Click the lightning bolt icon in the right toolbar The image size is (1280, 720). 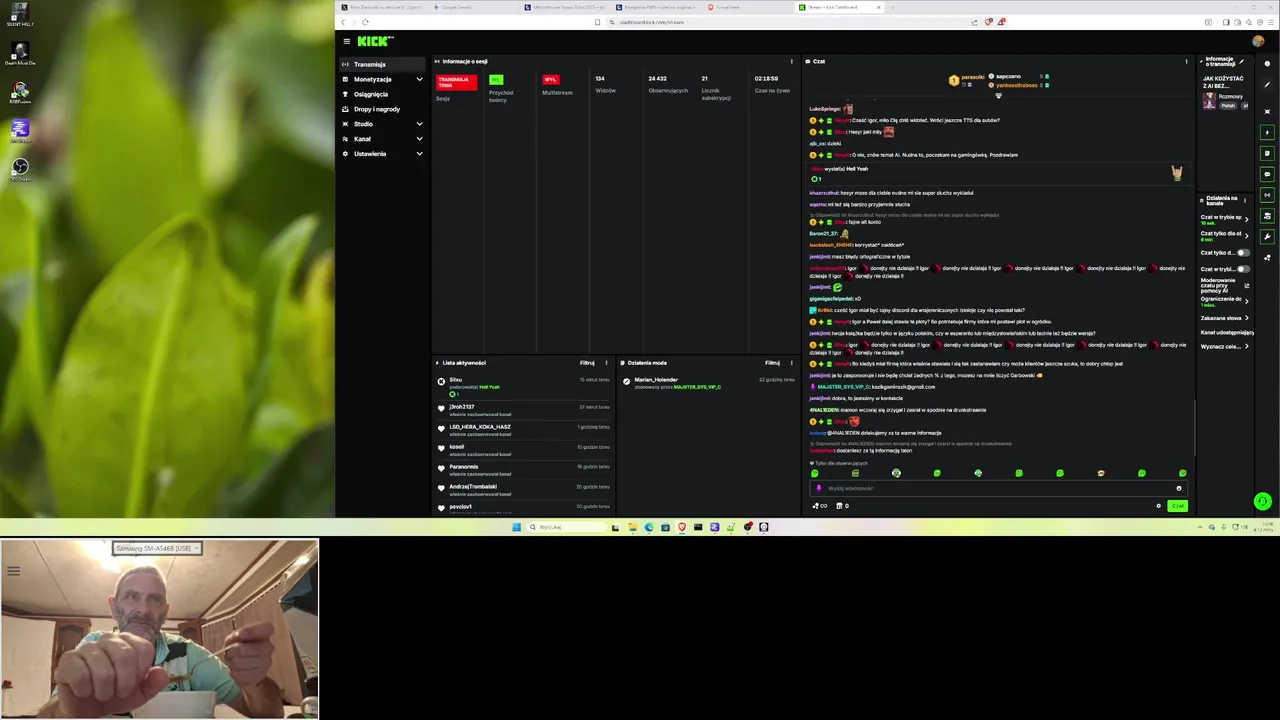tap(1268, 132)
